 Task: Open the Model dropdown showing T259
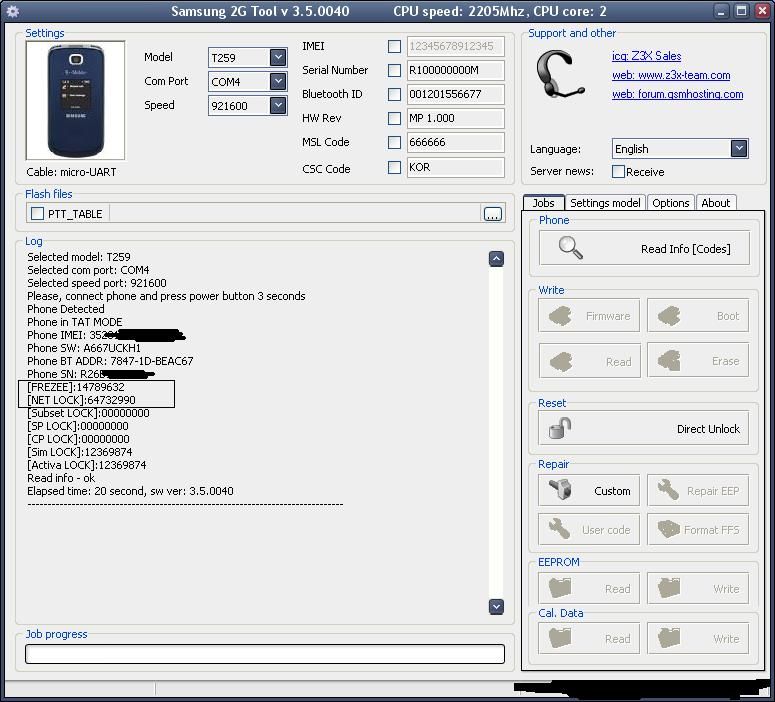pos(278,58)
